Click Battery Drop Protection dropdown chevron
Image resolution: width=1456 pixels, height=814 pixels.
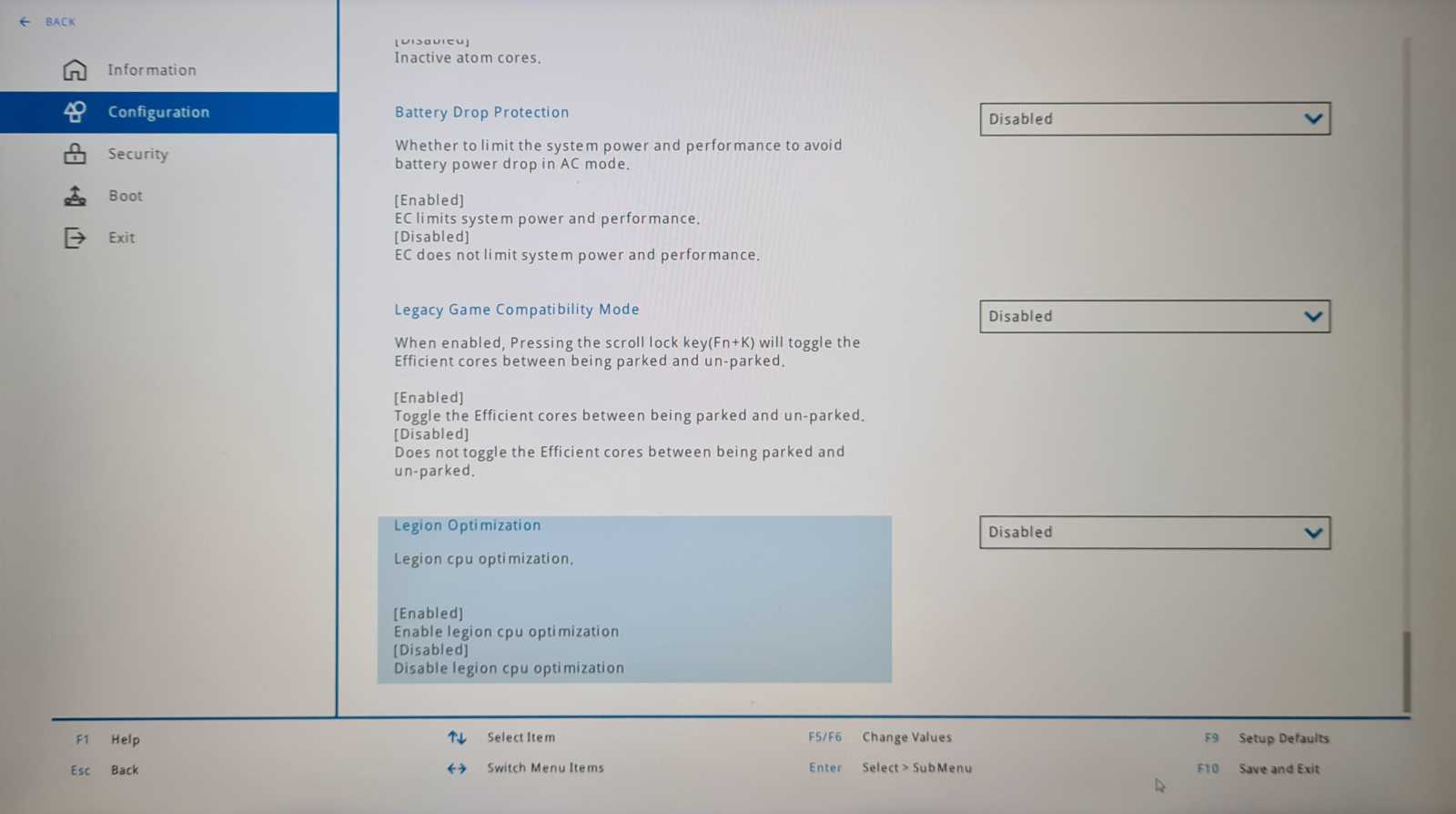tap(1312, 119)
